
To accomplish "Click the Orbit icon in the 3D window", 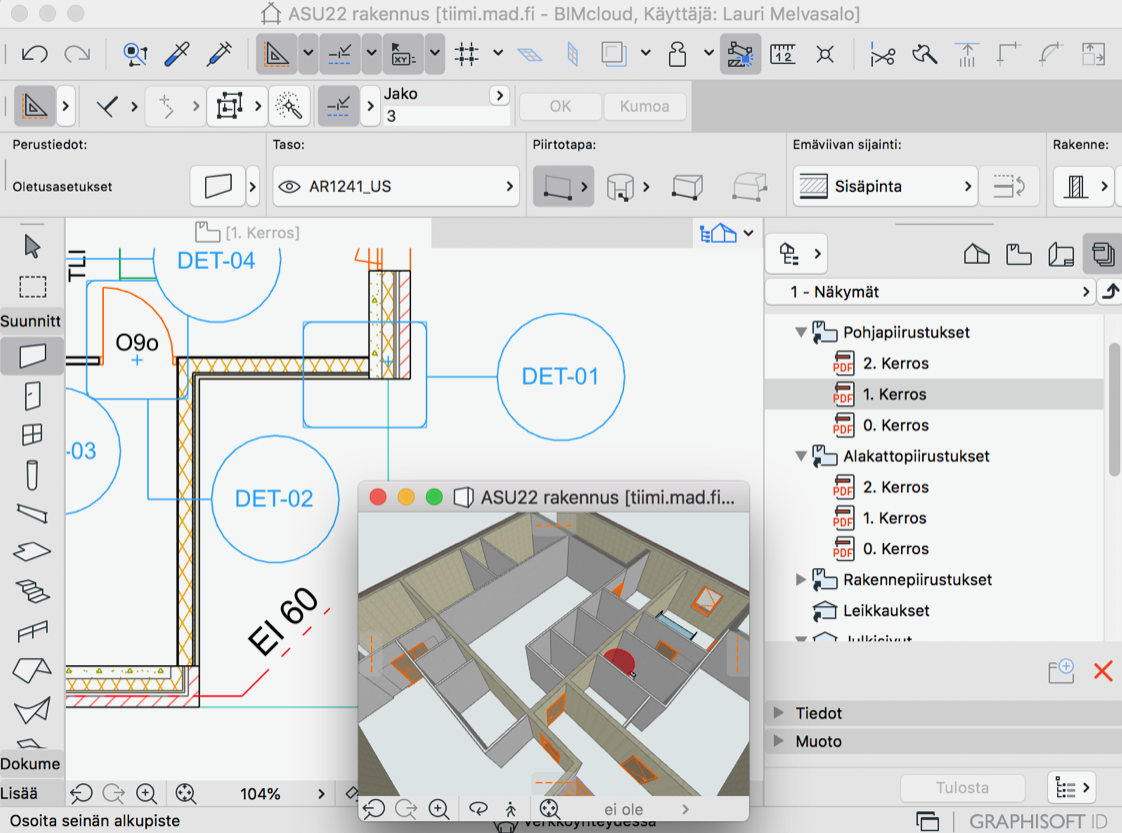I will (x=478, y=809).
